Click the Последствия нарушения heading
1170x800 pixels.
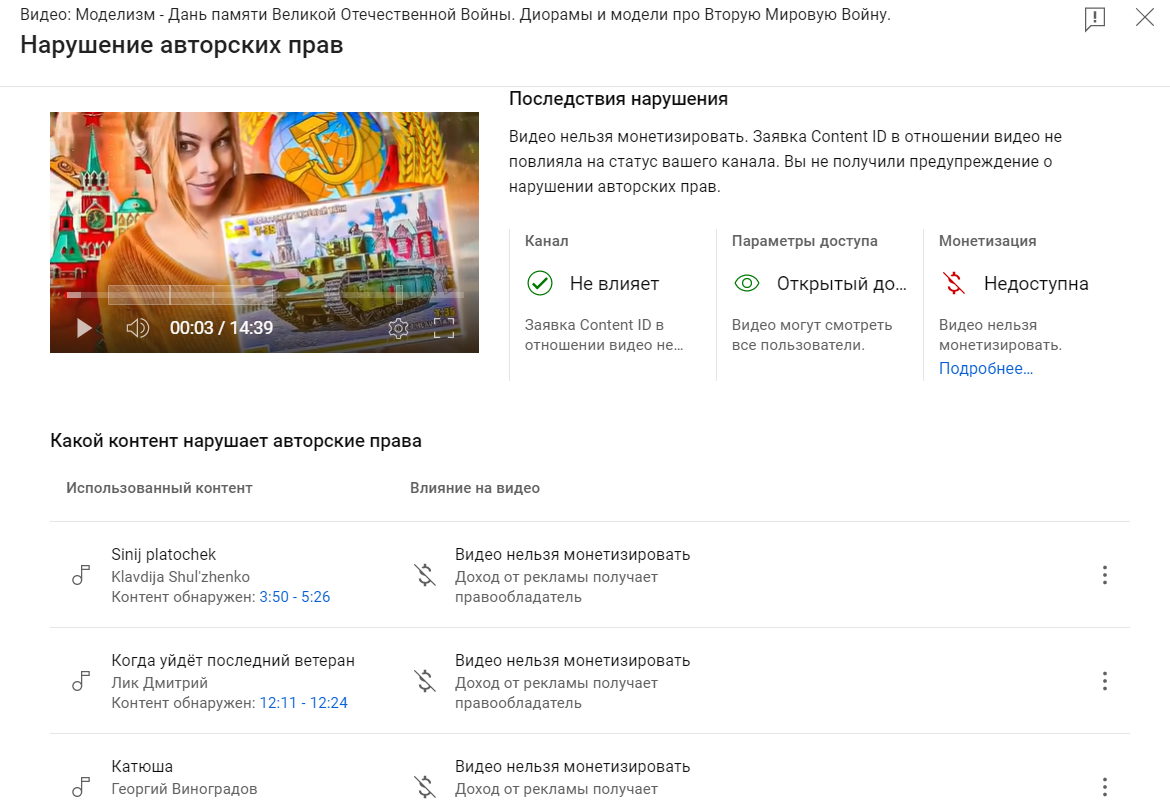click(618, 99)
